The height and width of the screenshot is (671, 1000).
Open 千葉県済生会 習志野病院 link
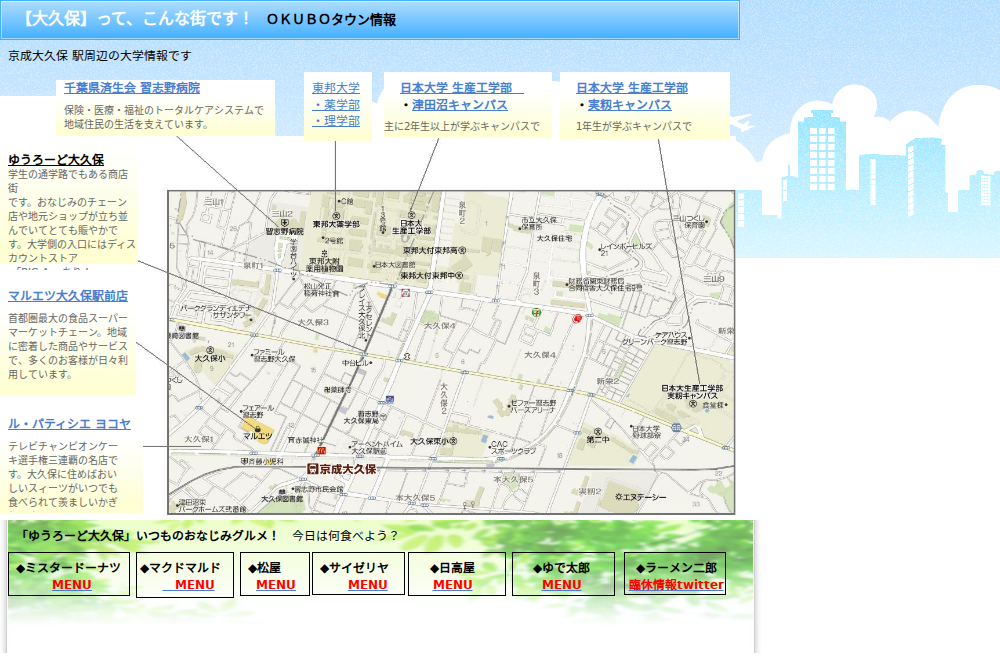[132, 88]
